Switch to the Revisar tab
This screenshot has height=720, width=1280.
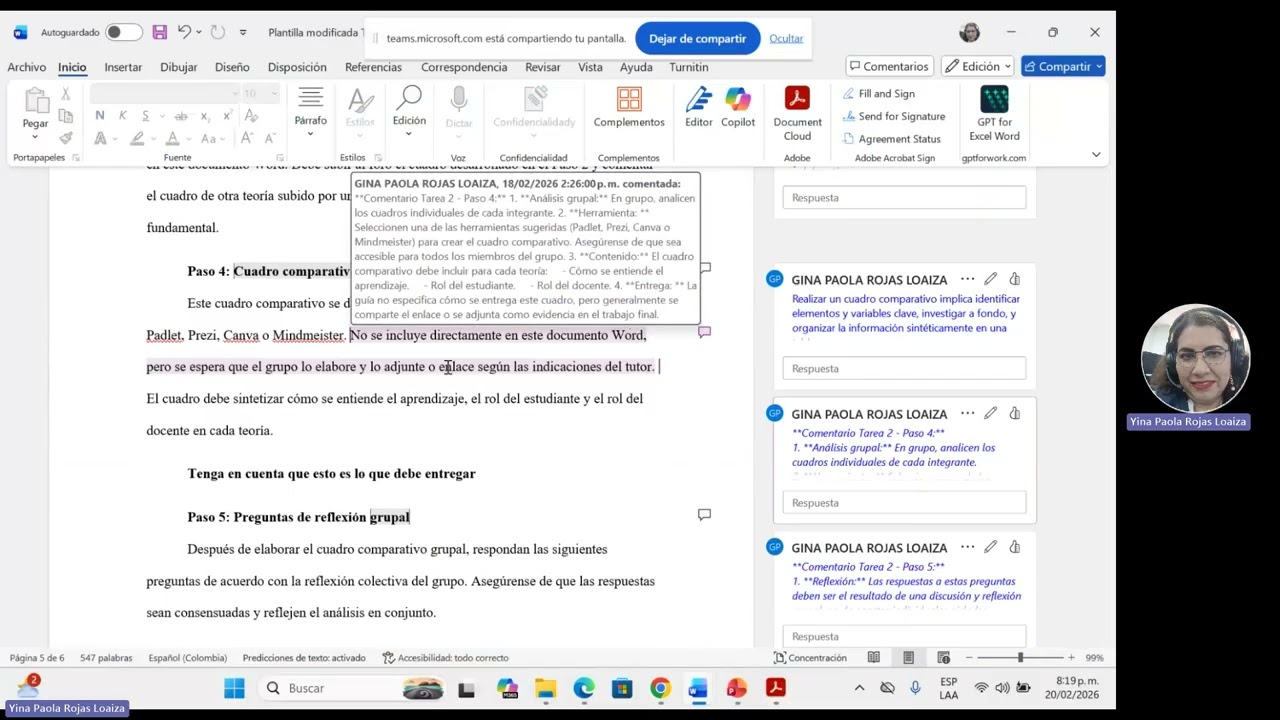(543, 67)
